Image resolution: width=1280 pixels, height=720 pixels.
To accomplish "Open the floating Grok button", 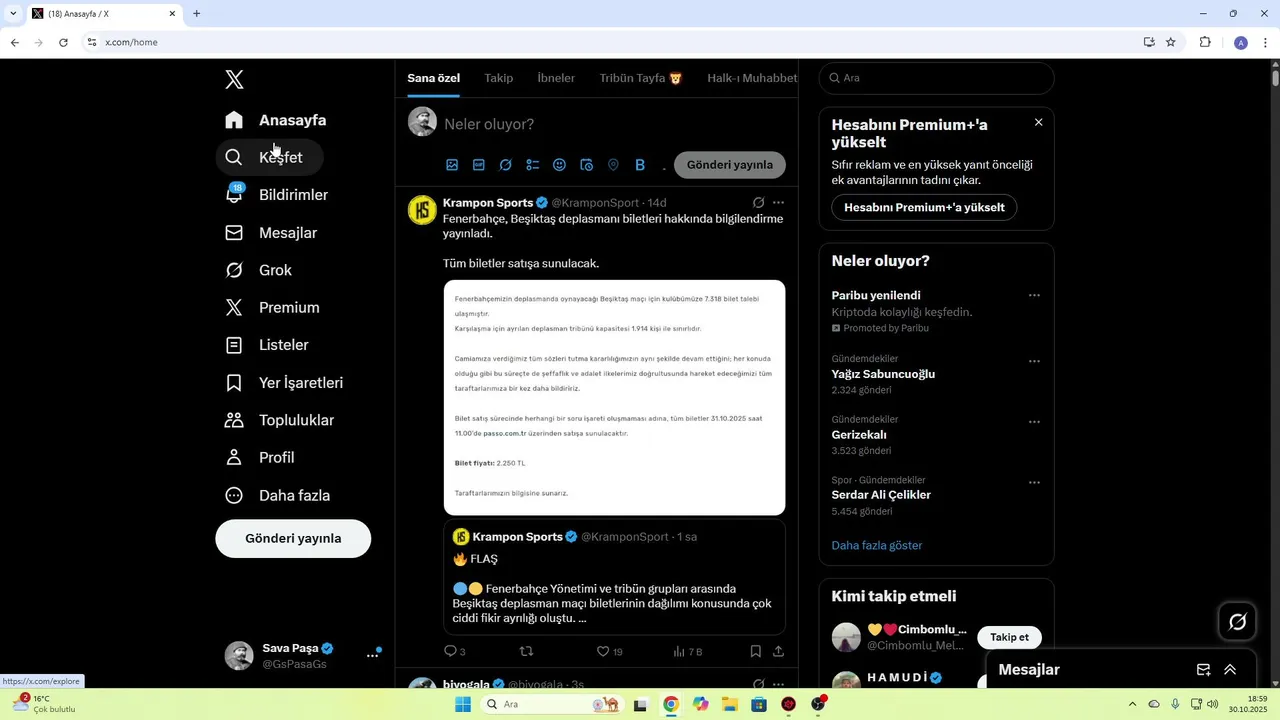I will [1237, 622].
